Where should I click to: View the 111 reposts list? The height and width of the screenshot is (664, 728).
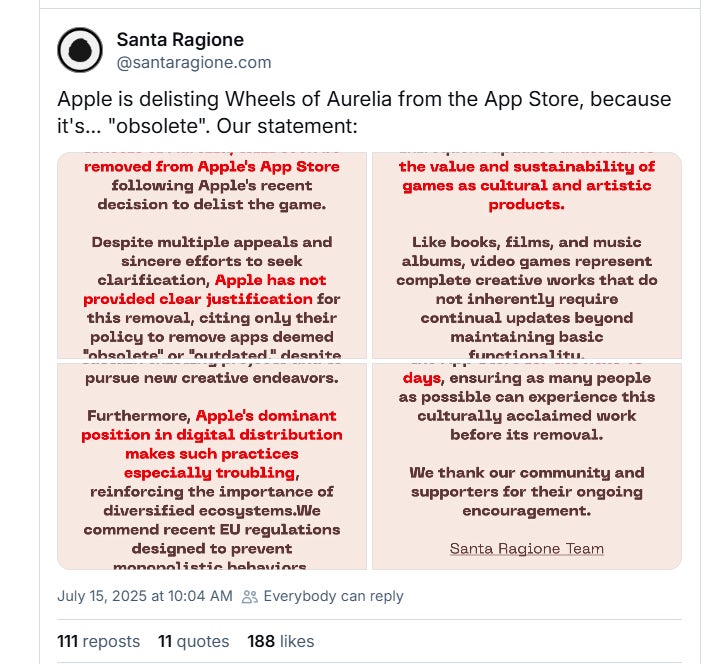pyautogui.click(x=98, y=641)
